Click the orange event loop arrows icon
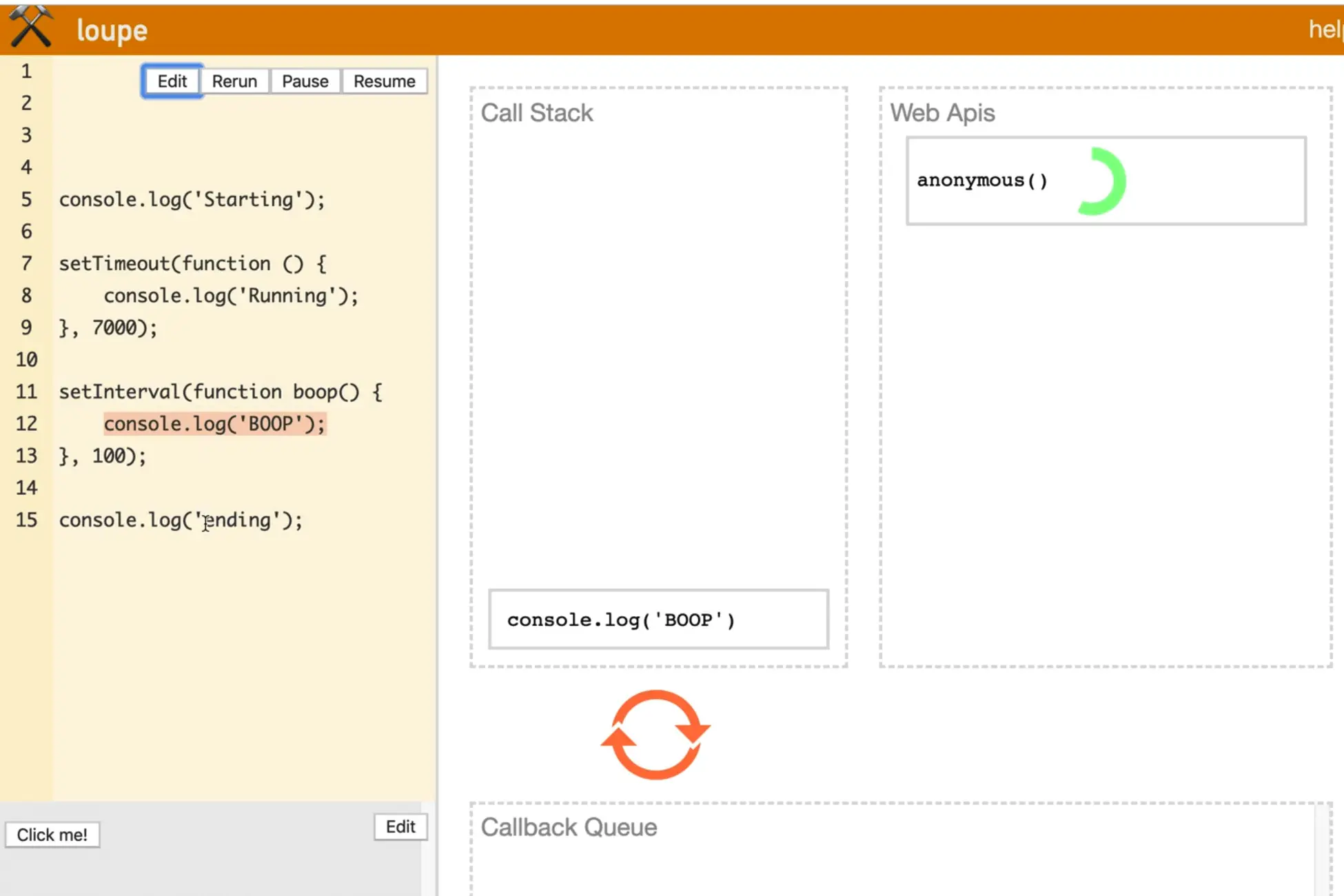The height and width of the screenshot is (896, 1344). [655, 735]
